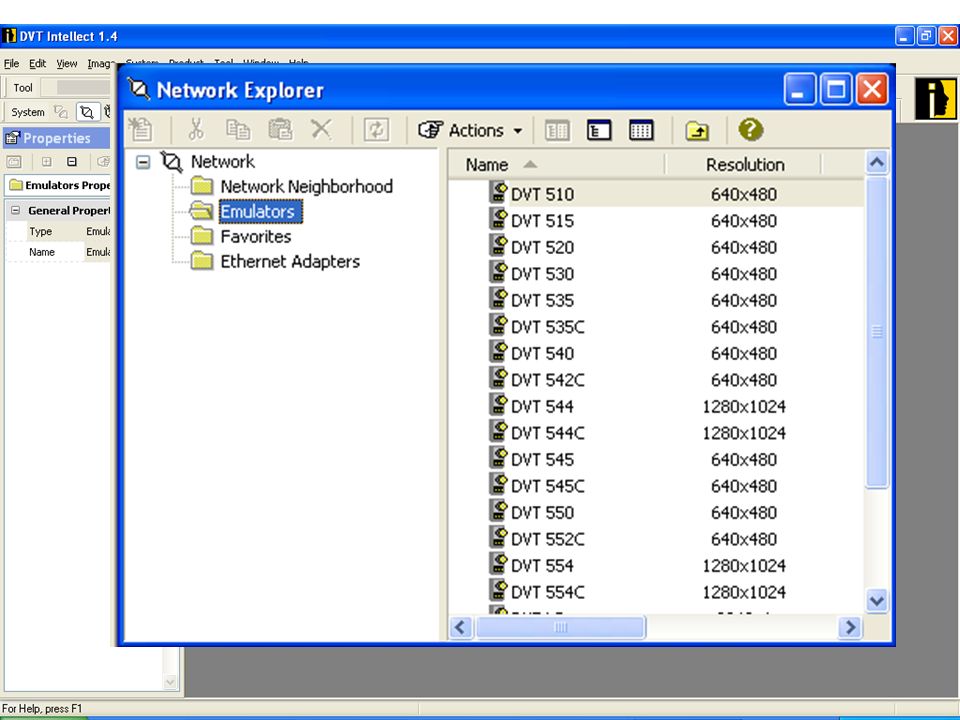This screenshot has width=960, height=720.
Task: Close the Network Explorer window
Action: point(872,90)
